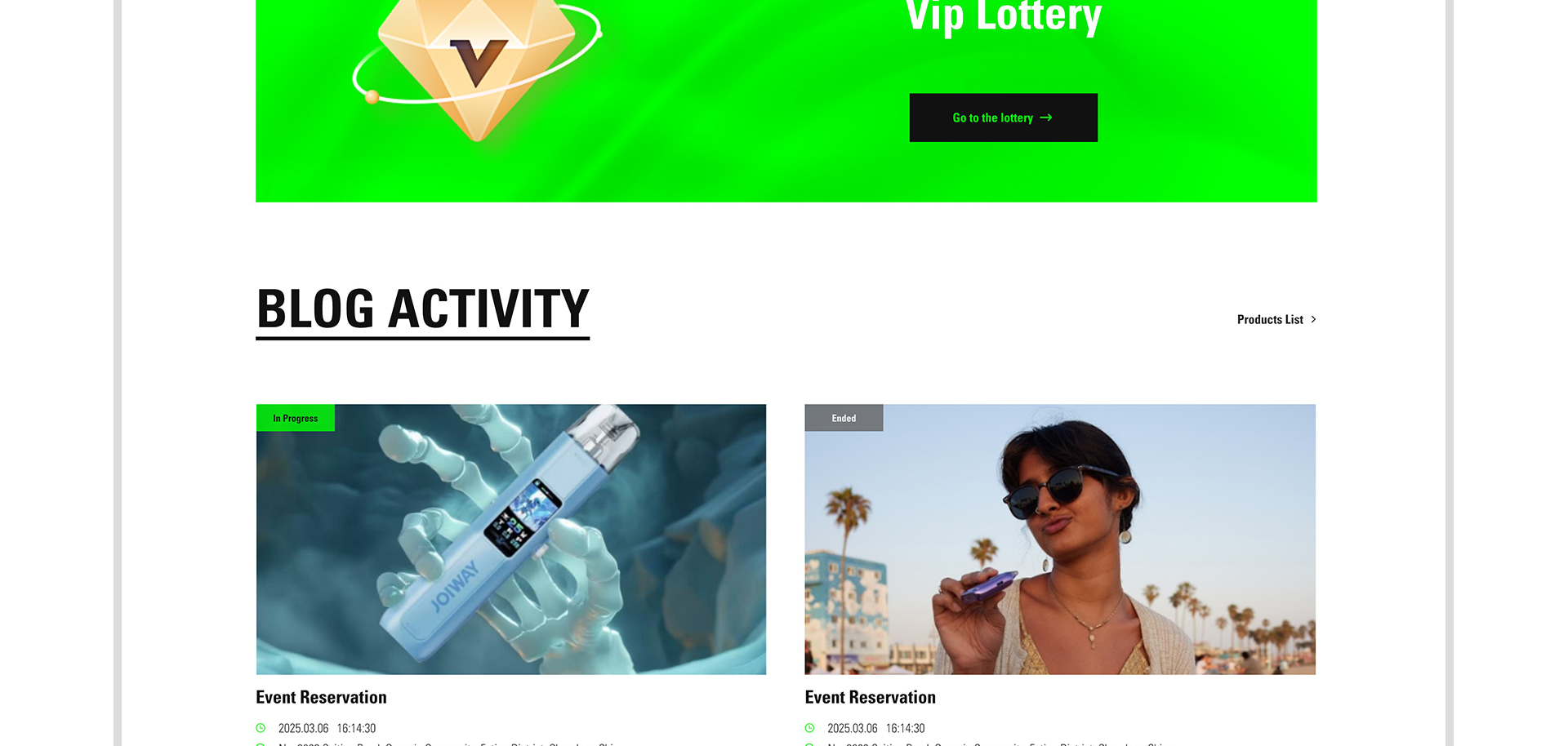1568x746 pixels.
Task: Click date 2025.03.06 under In Progress event
Action: 303,728
